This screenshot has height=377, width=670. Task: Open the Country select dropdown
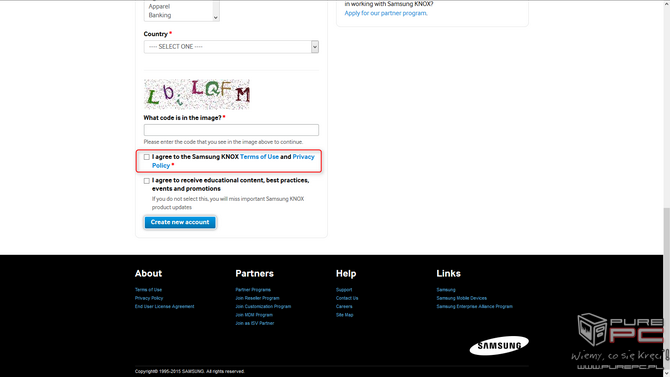point(231,47)
